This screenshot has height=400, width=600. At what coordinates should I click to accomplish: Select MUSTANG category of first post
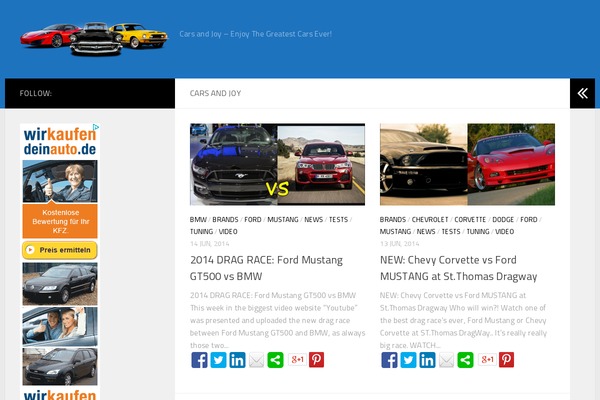(283, 220)
